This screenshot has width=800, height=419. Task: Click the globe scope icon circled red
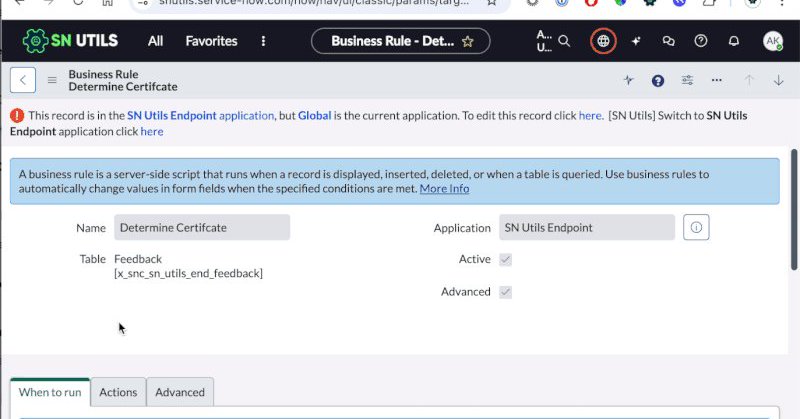coord(603,41)
